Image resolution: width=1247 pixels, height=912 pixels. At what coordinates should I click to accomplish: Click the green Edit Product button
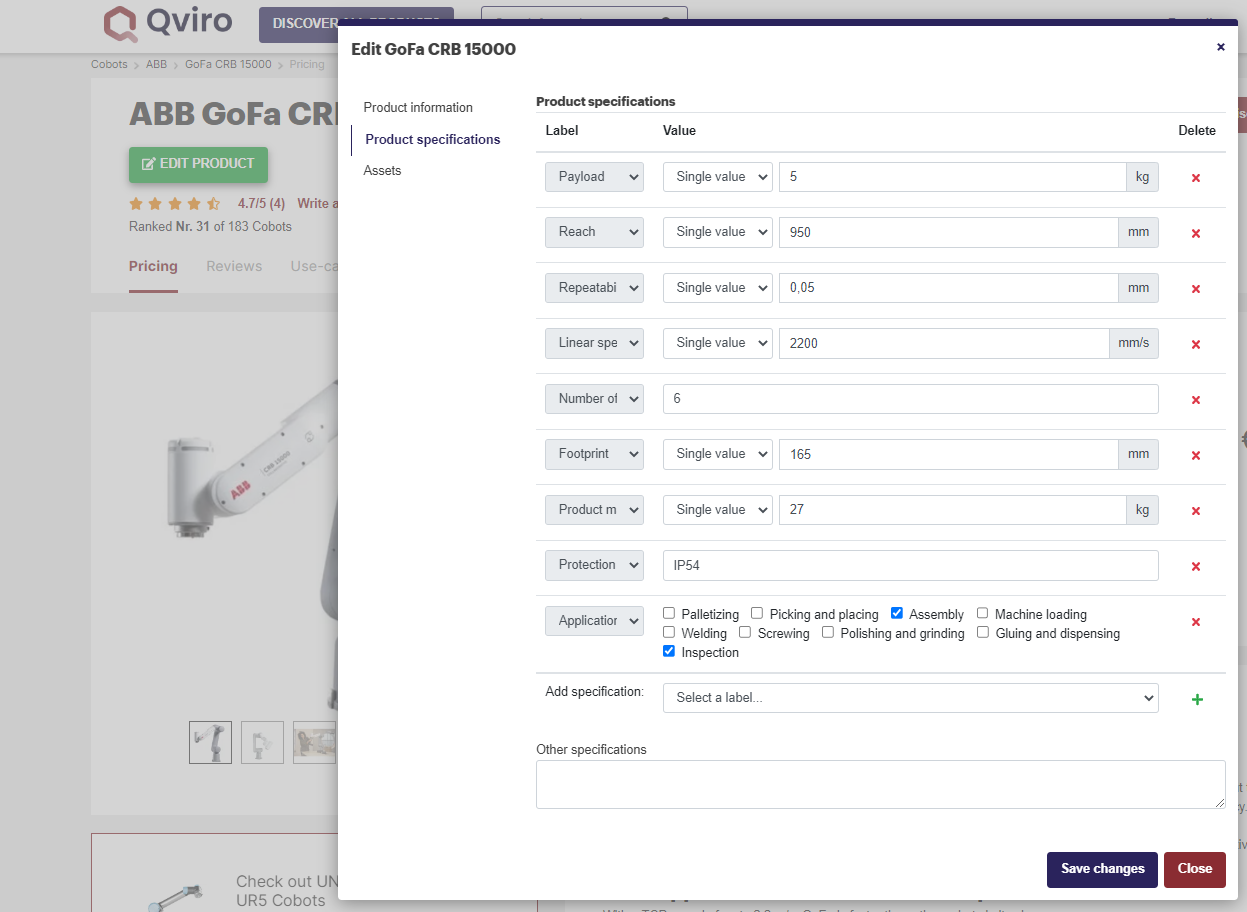(x=198, y=164)
